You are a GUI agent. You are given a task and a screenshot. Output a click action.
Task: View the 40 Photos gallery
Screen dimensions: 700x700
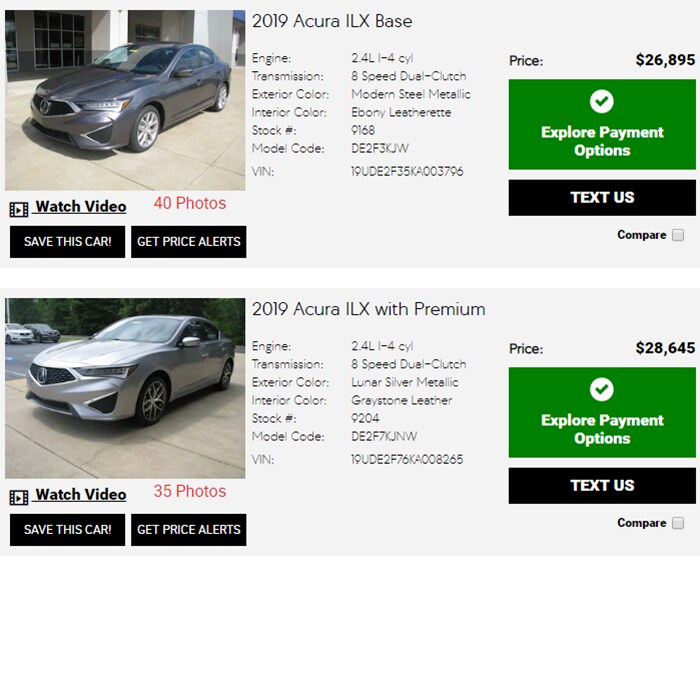190,203
